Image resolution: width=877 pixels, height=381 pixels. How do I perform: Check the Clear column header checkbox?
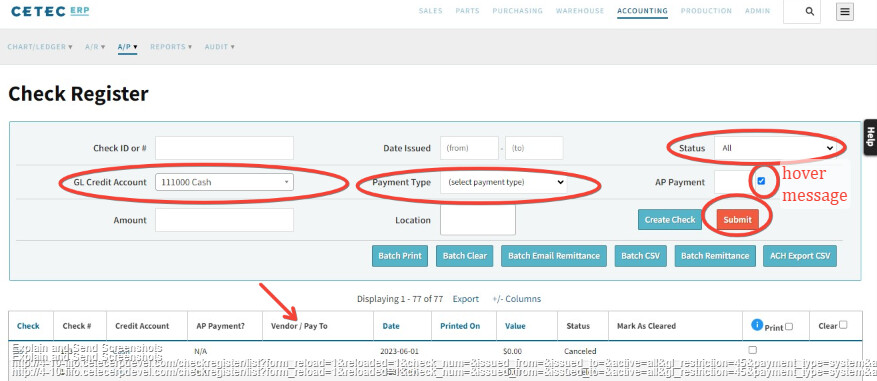coord(843,324)
